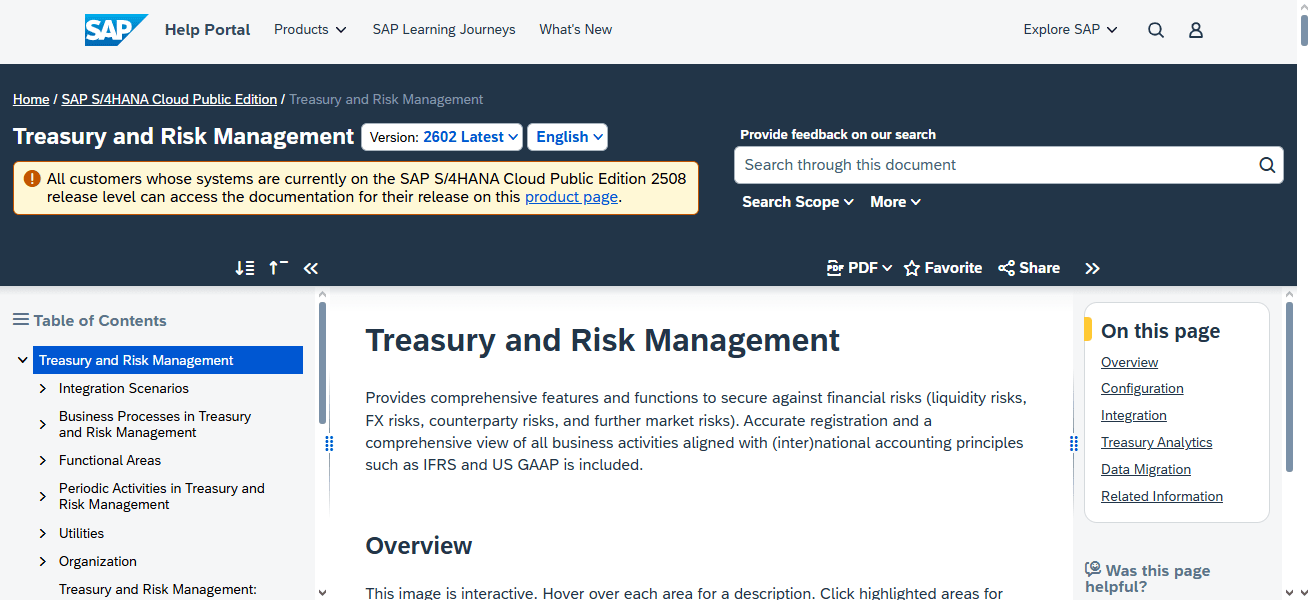Hide table of contents with double-left chevron
1312x600 pixels.
(x=311, y=268)
